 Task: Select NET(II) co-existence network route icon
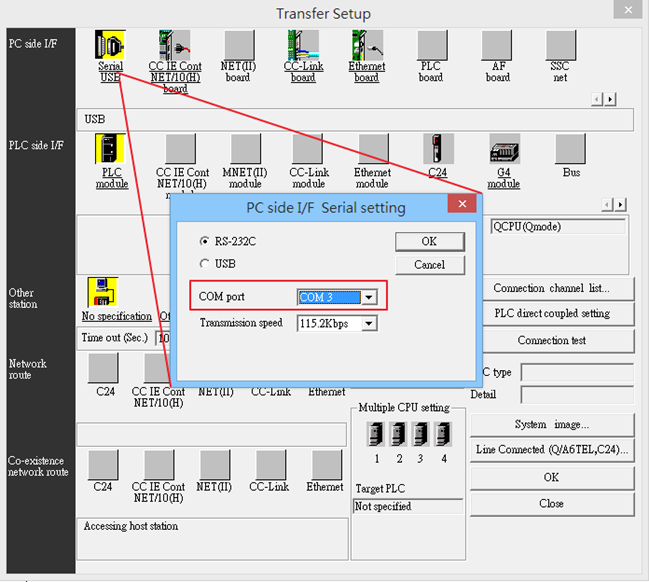[x=215, y=465]
